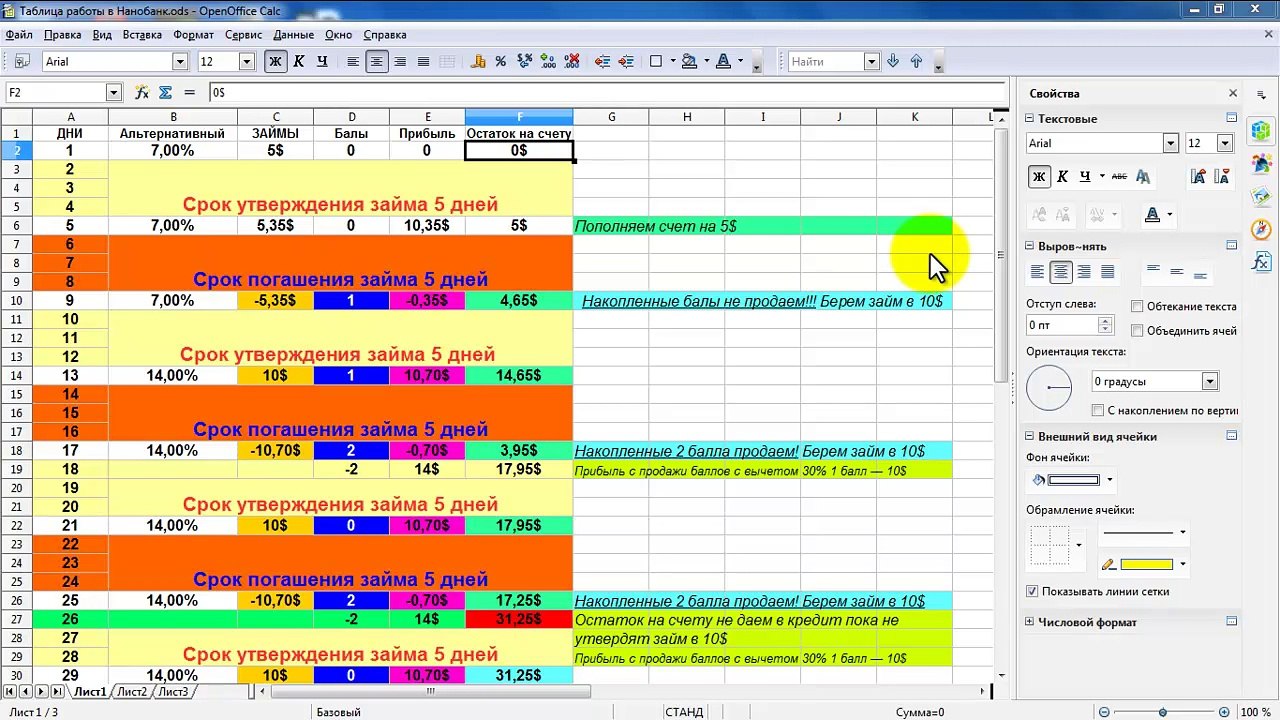Click the Найти search field

tap(826, 61)
